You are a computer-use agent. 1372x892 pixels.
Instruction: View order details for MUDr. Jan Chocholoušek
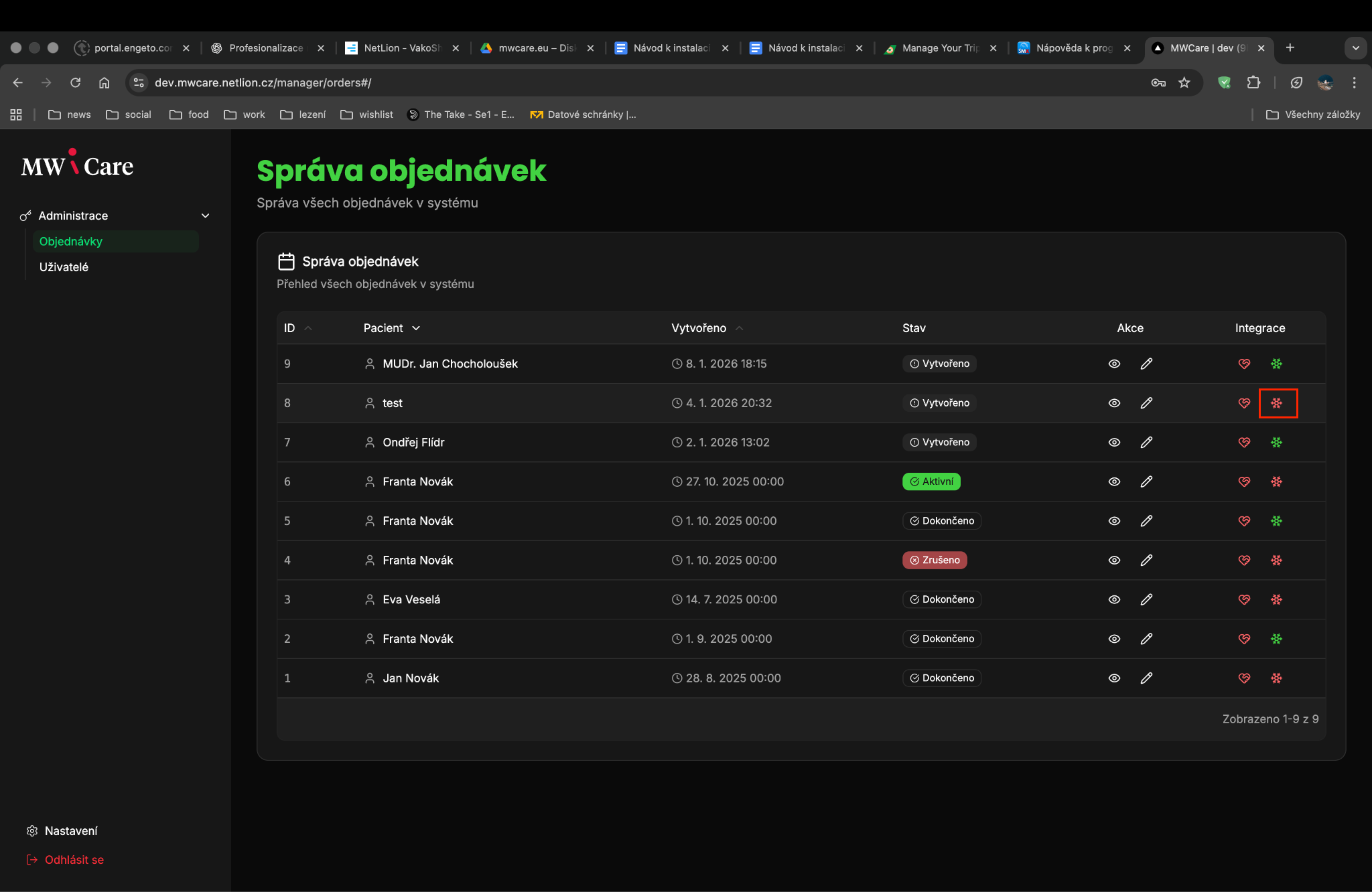(1114, 364)
